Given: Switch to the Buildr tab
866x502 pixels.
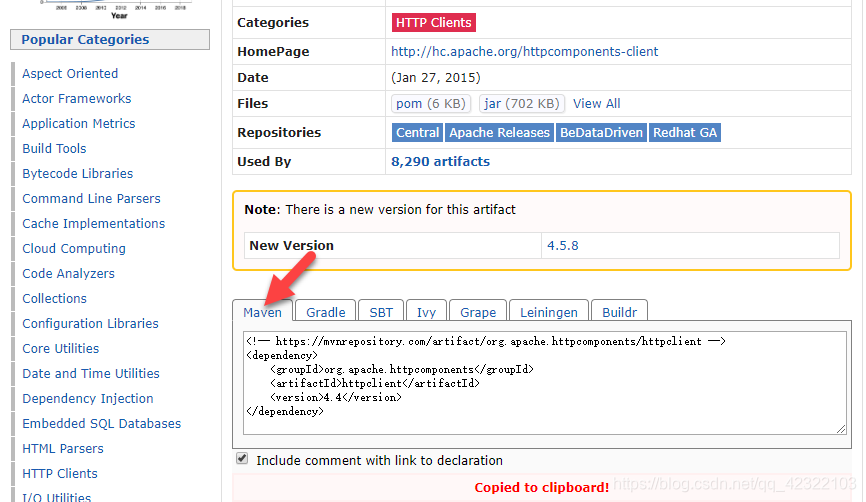Looking at the screenshot, I should pyautogui.click(x=620, y=312).
